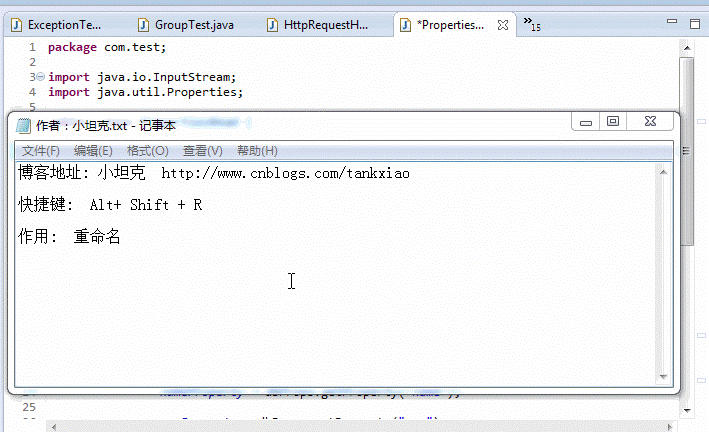Image resolution: width=709 pixels, height=432 pixels.
Task: Open the 文件(F) menu in Notepad
Action: (x=41, y=151)
